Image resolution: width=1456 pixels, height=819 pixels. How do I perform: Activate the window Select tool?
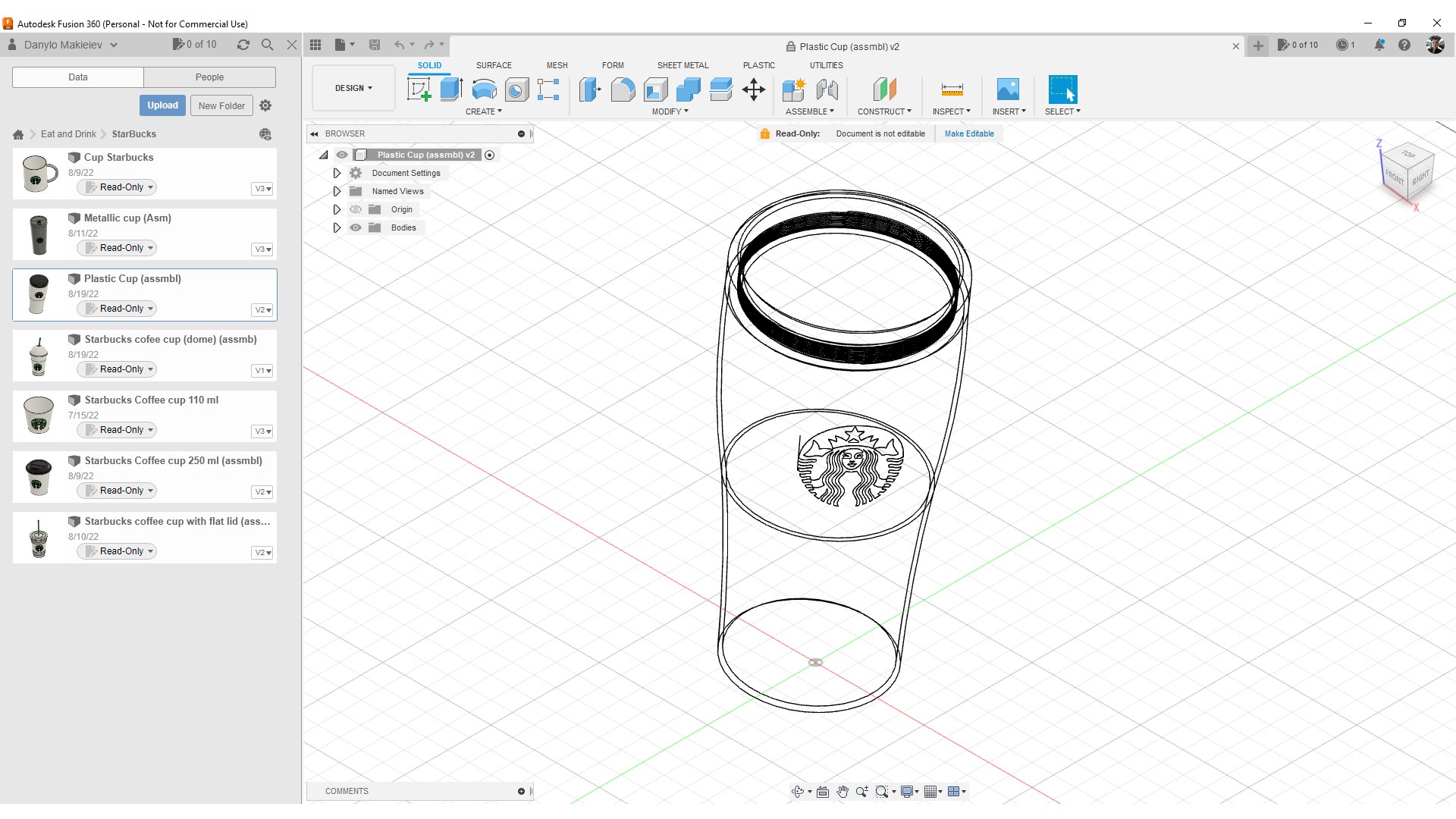[1062, 89]
